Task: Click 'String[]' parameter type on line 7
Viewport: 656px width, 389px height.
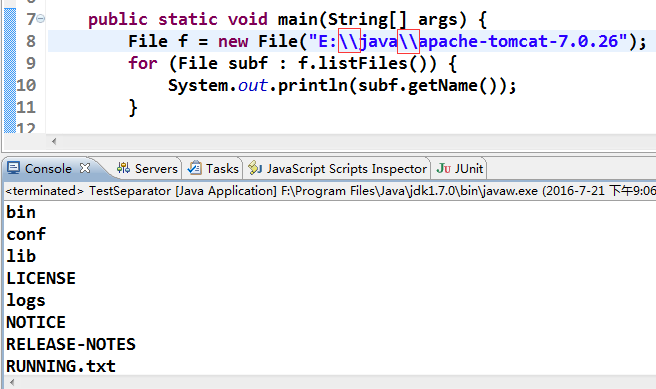Action: point(367,19)
